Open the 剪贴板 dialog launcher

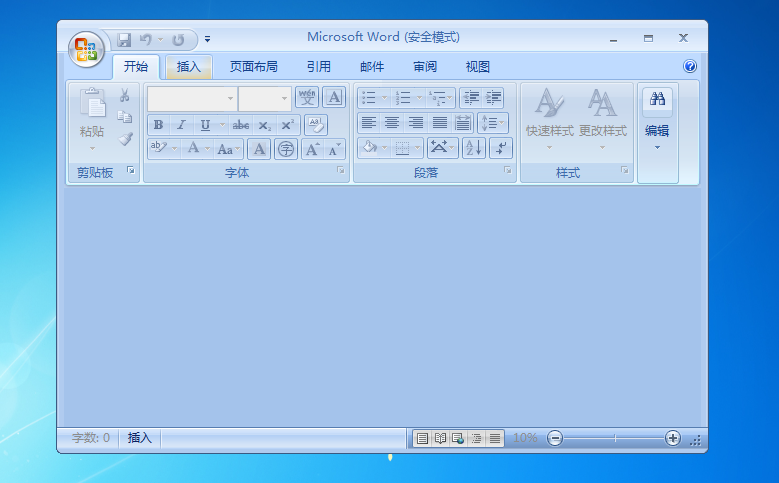[131, 170]
